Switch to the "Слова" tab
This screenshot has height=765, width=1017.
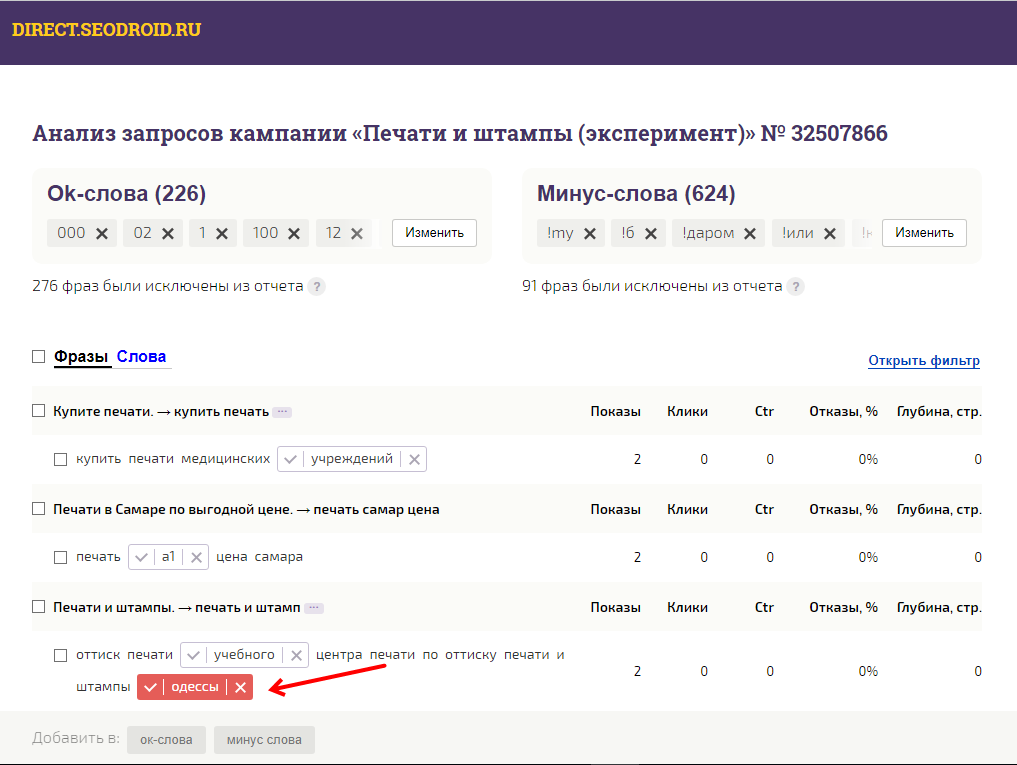(x=141, y=357)
